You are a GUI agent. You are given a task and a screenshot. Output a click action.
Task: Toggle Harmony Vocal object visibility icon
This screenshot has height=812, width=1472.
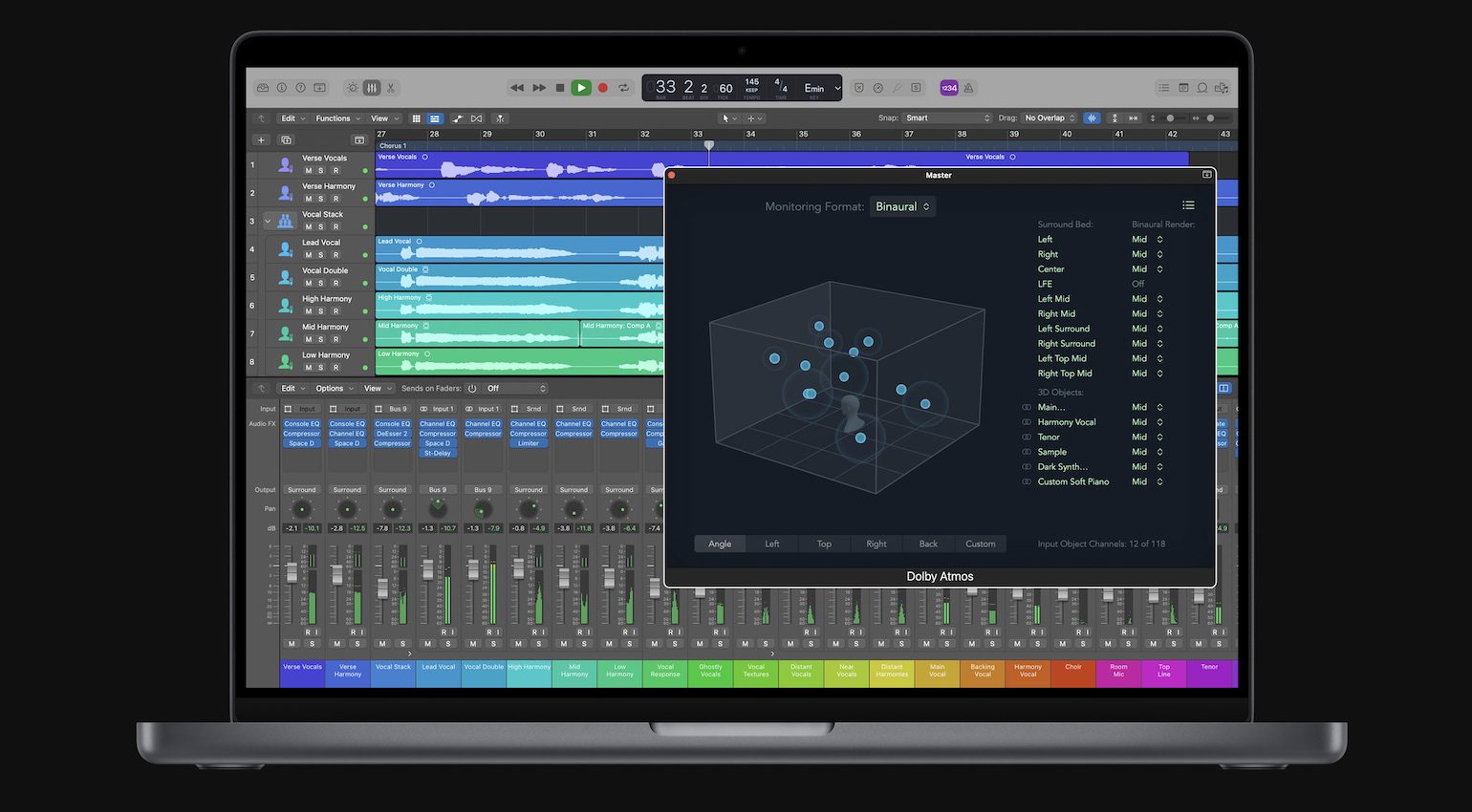(x=1027, y=422)
